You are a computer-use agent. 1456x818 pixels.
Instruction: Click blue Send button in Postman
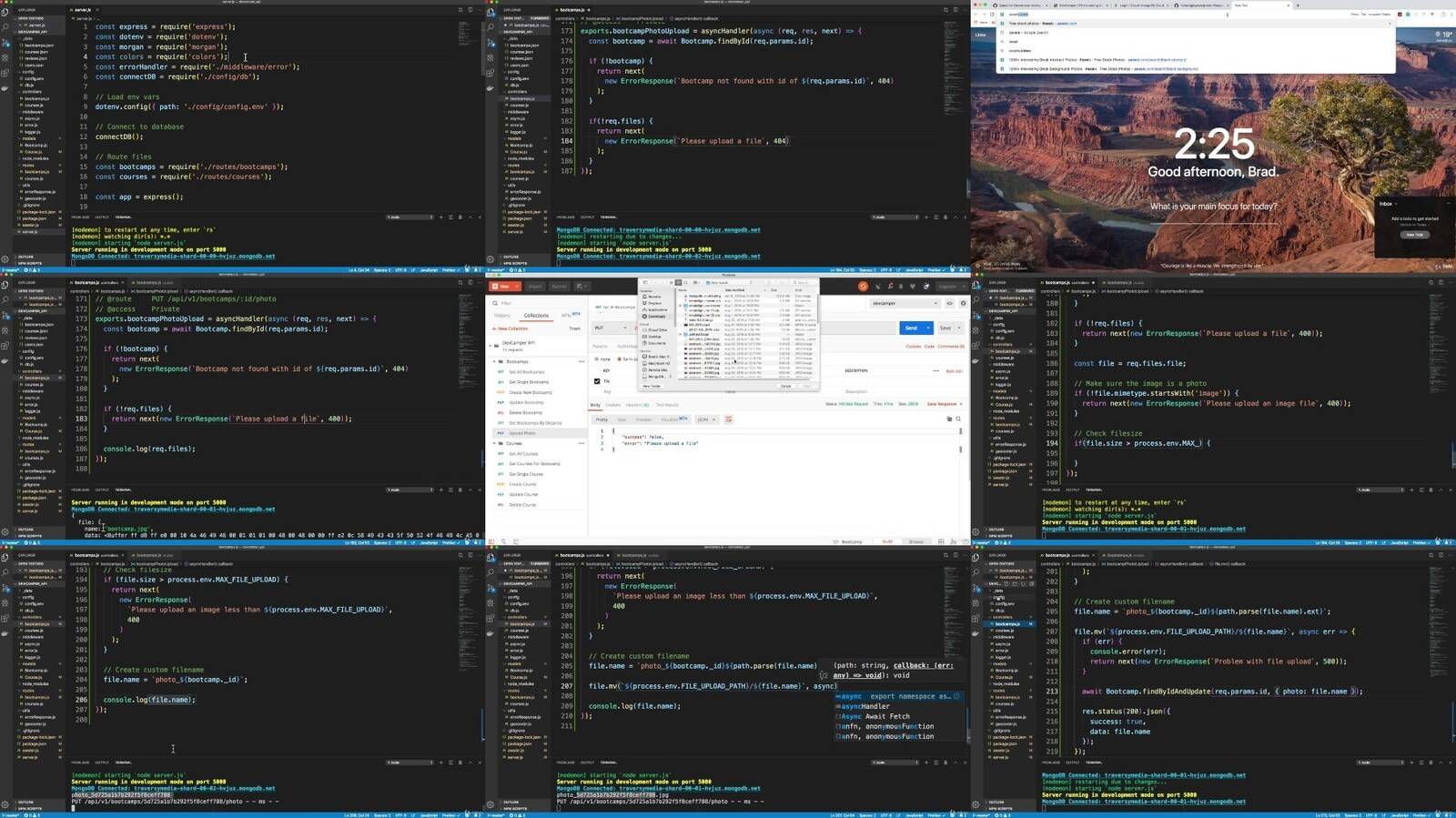(x=911, y=328)
